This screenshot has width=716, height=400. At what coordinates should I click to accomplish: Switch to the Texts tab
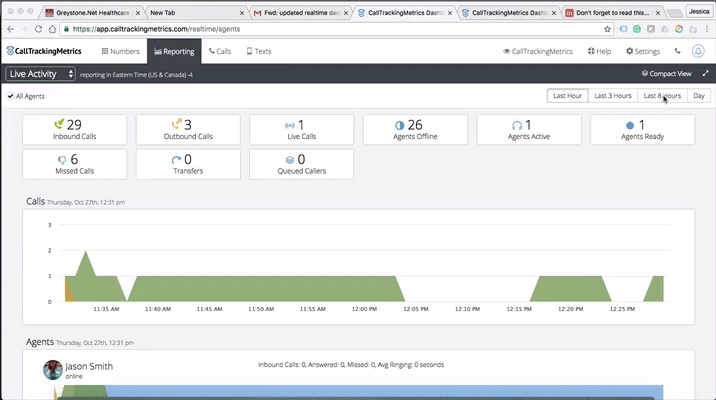click(258, 51)
